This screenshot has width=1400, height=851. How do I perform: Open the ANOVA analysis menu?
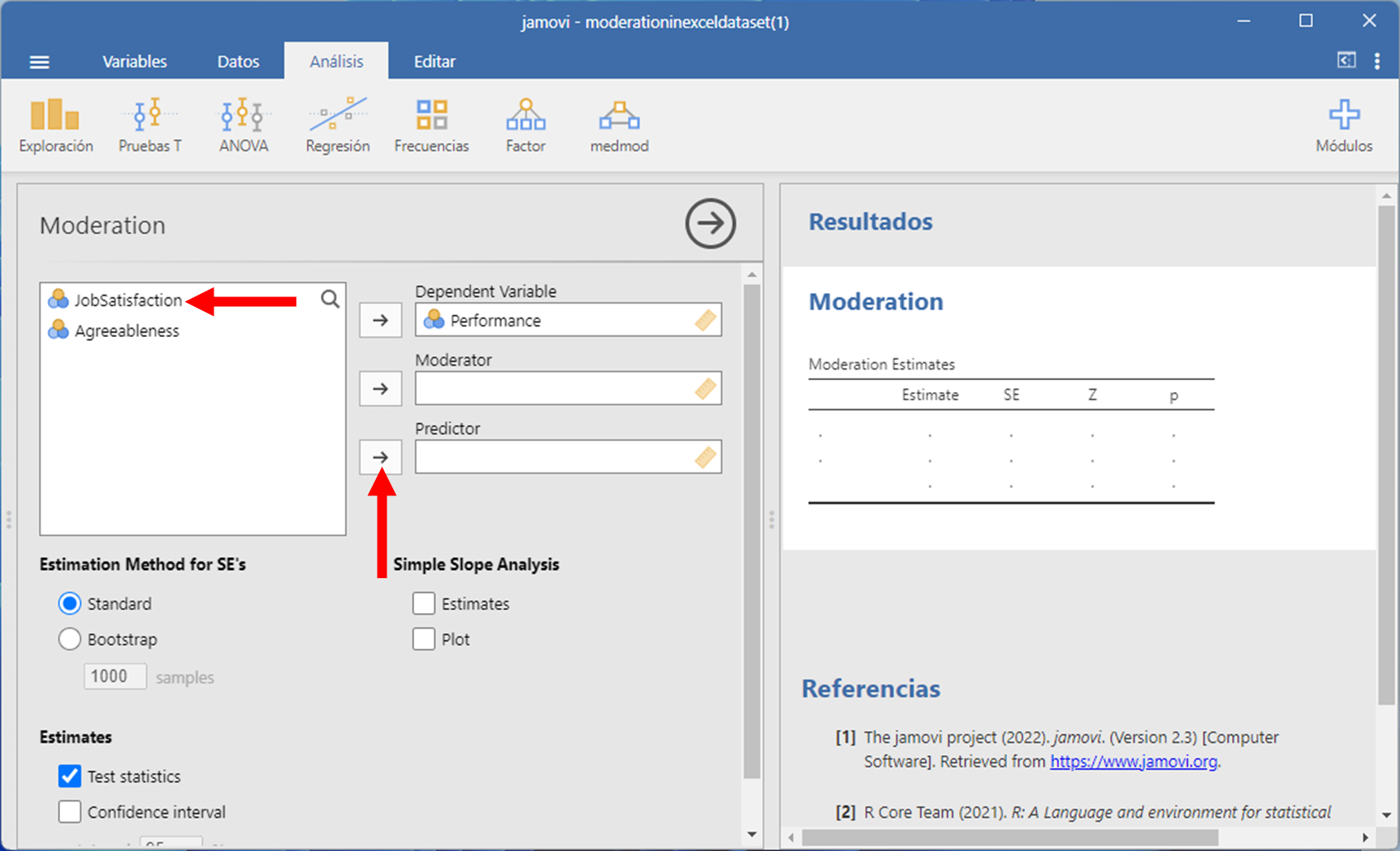(243, 125)
